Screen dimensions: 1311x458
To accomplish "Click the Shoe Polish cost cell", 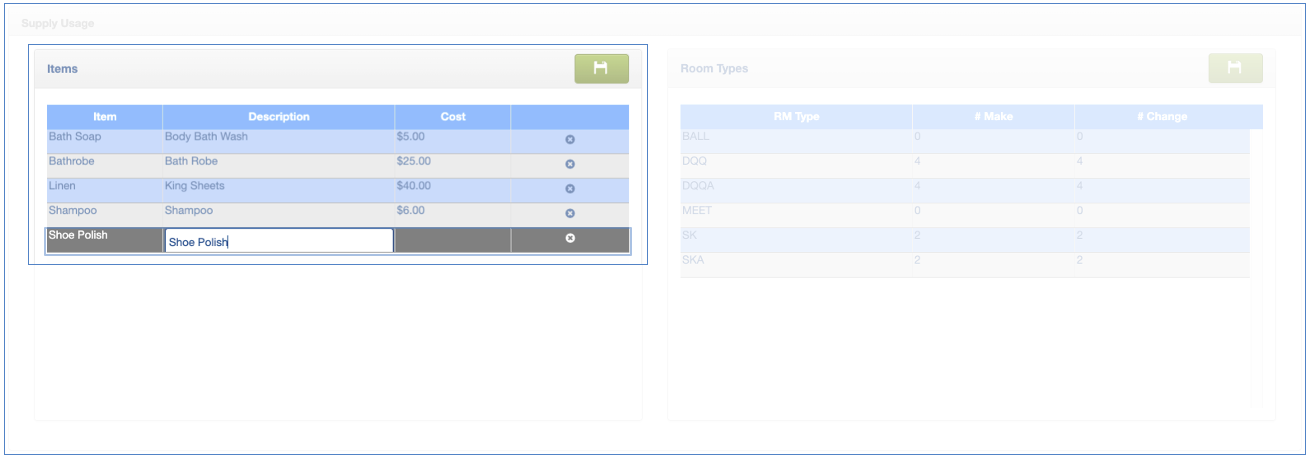I will click(452, 240).
